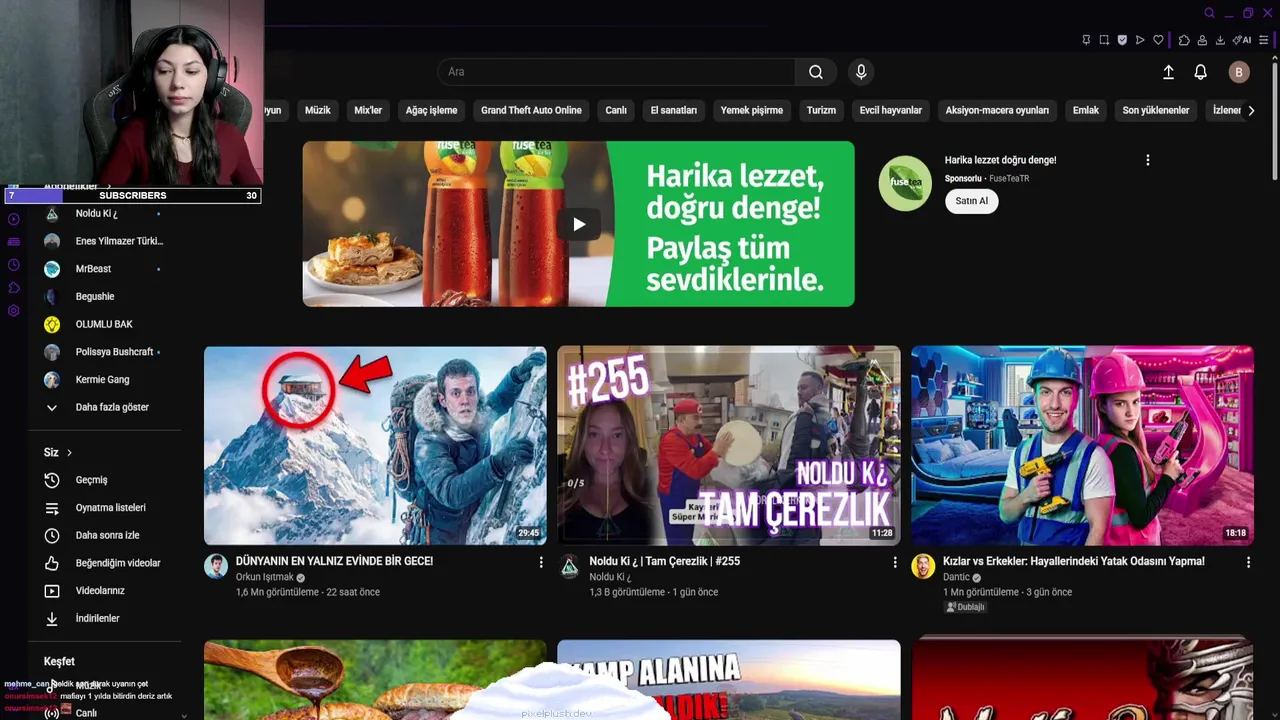Select the Turizm category chip
Screen dimensions: 1280x720
(821, 110)
